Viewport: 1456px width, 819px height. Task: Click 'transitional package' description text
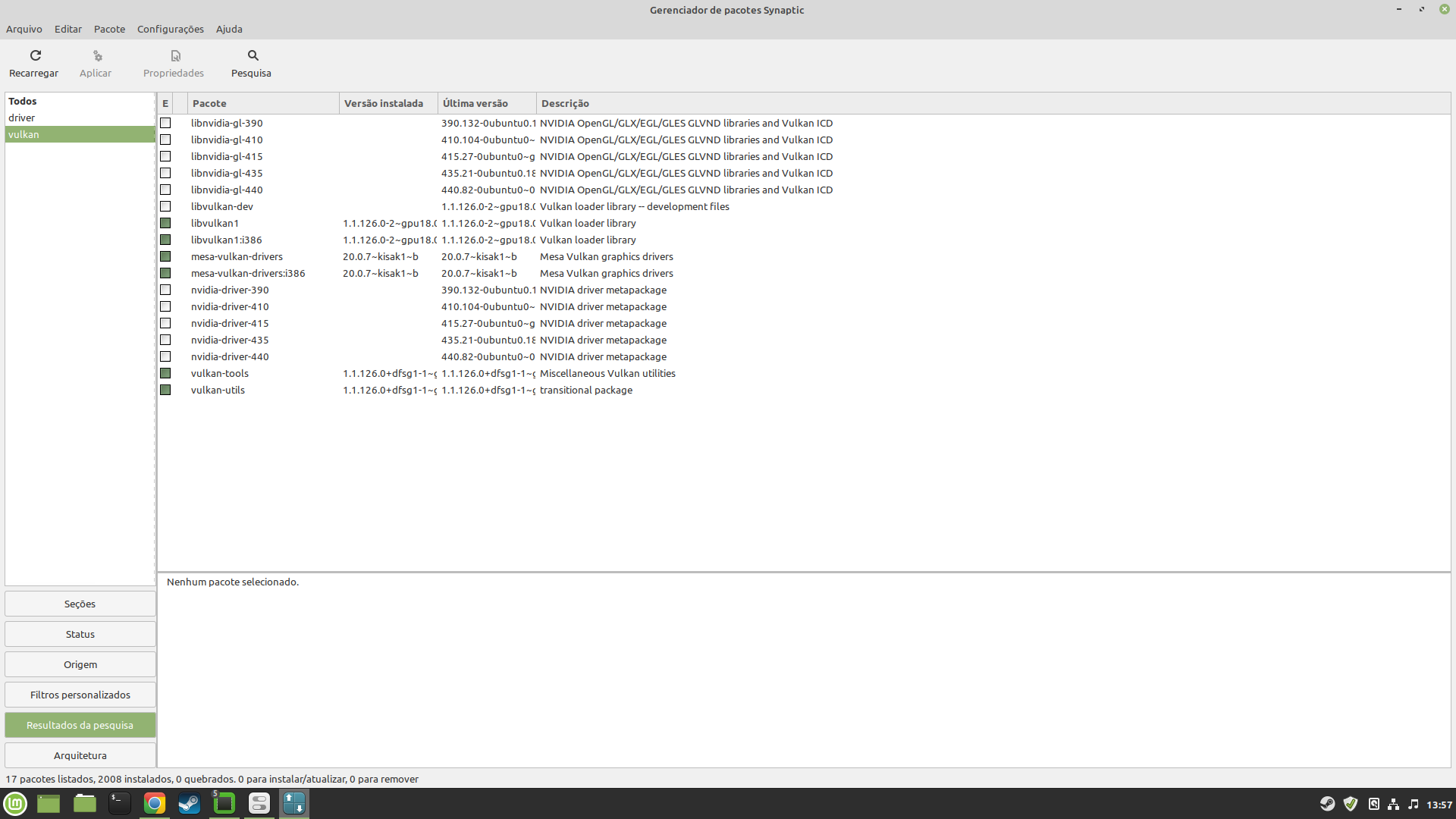point(586,390)
